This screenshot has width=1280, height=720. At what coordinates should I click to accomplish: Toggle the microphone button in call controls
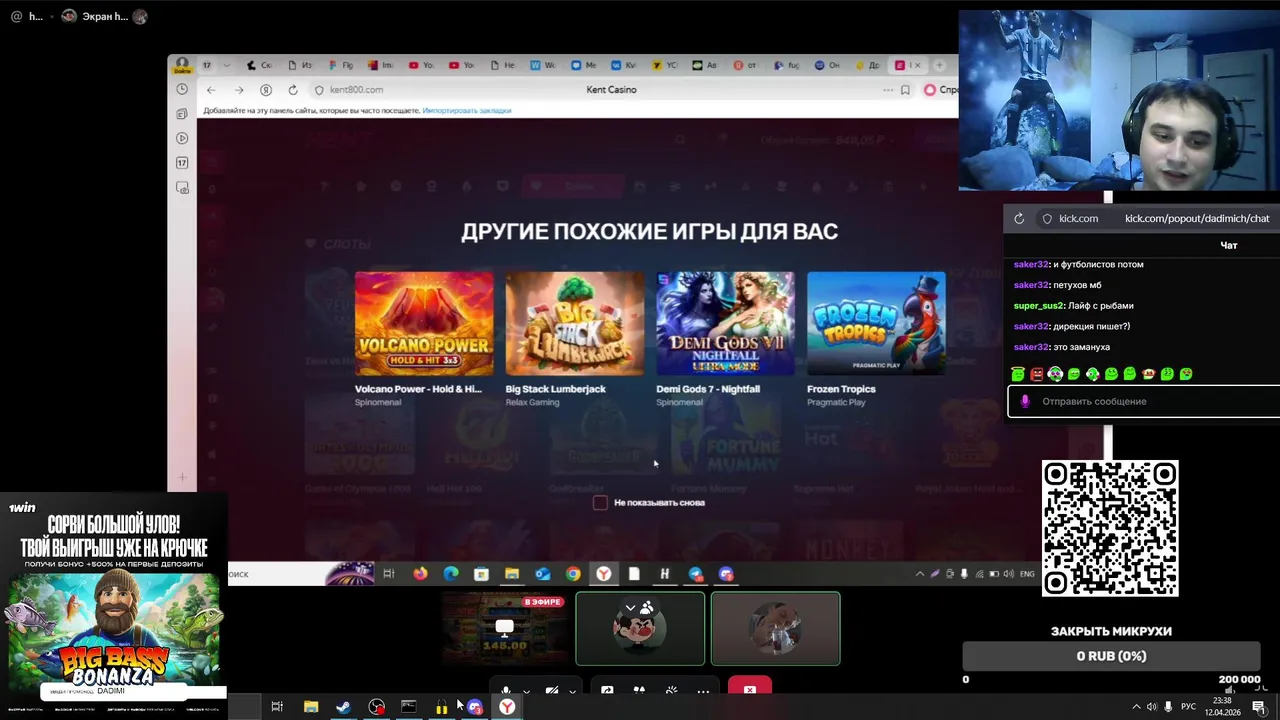click(506, 690)
